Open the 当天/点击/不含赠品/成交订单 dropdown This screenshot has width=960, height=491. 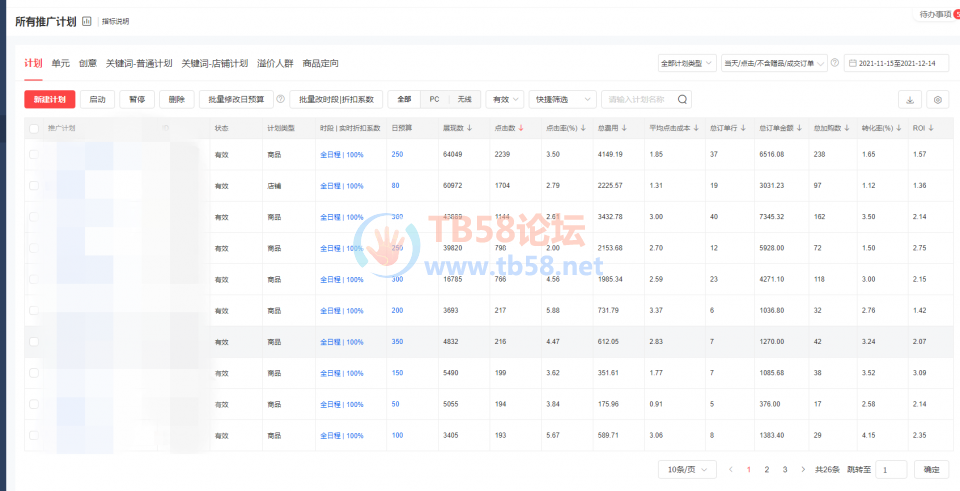pos(774,63)
